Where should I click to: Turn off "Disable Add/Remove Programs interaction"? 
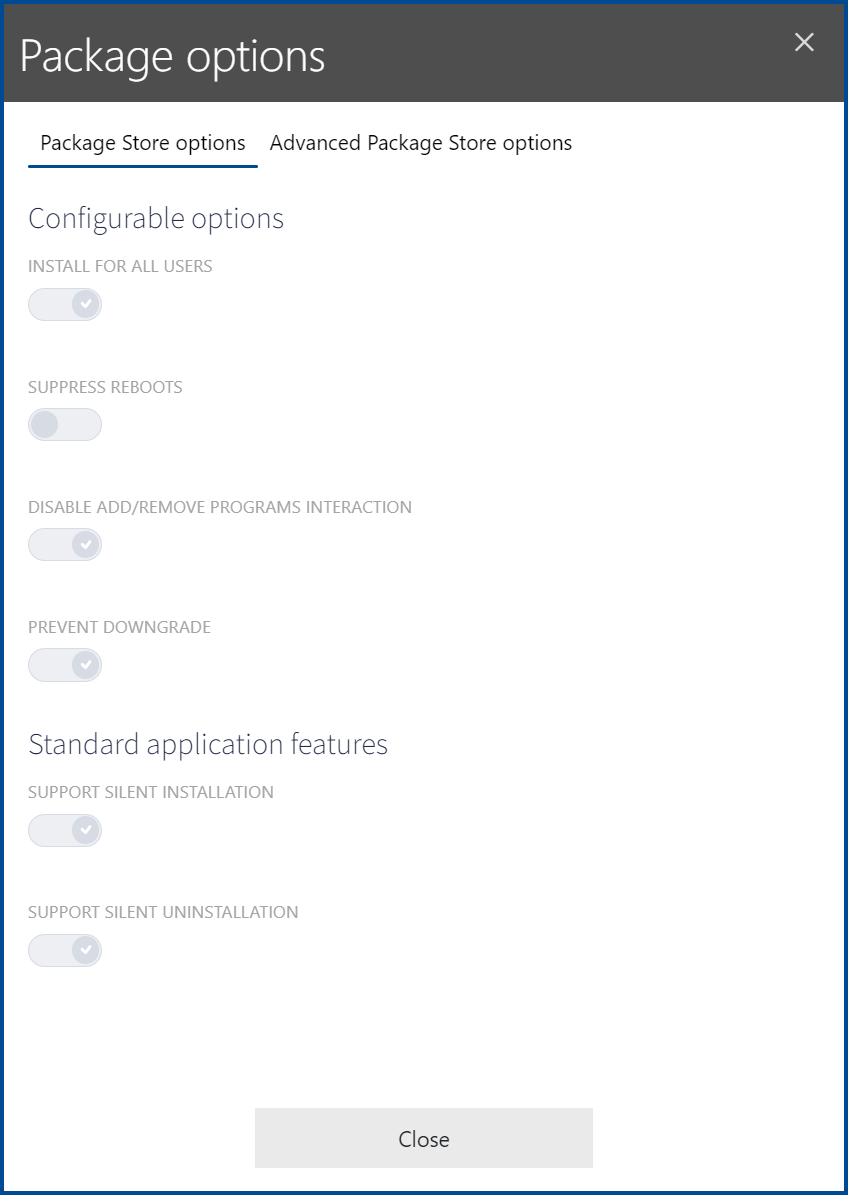coord(64,544)
